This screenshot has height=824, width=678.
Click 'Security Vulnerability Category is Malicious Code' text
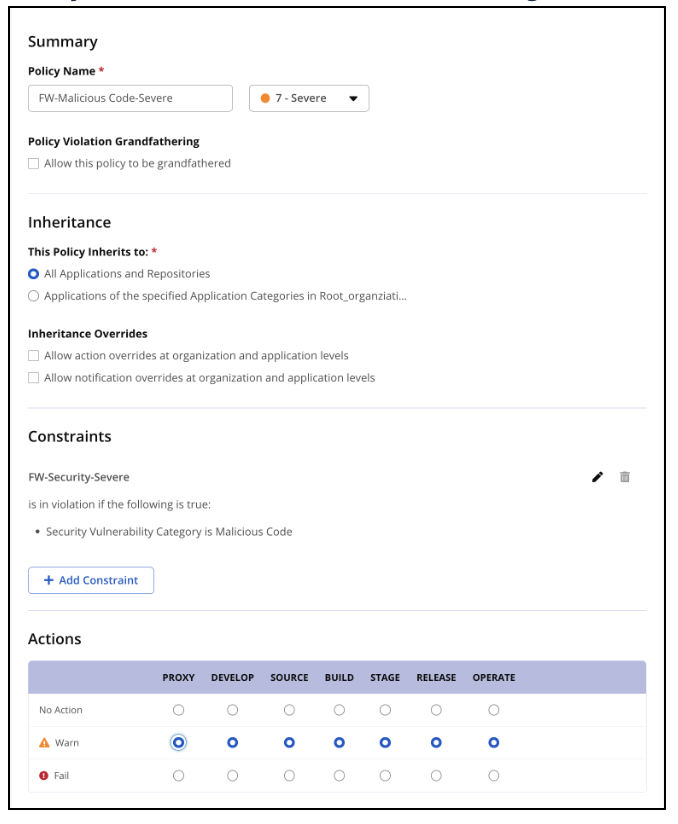pyautogui.click(x=169, y=532)
